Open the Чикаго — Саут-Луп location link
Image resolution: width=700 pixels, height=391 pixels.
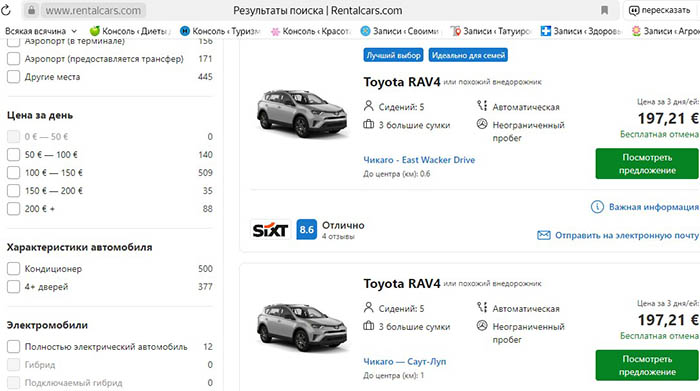coord(404,362)
